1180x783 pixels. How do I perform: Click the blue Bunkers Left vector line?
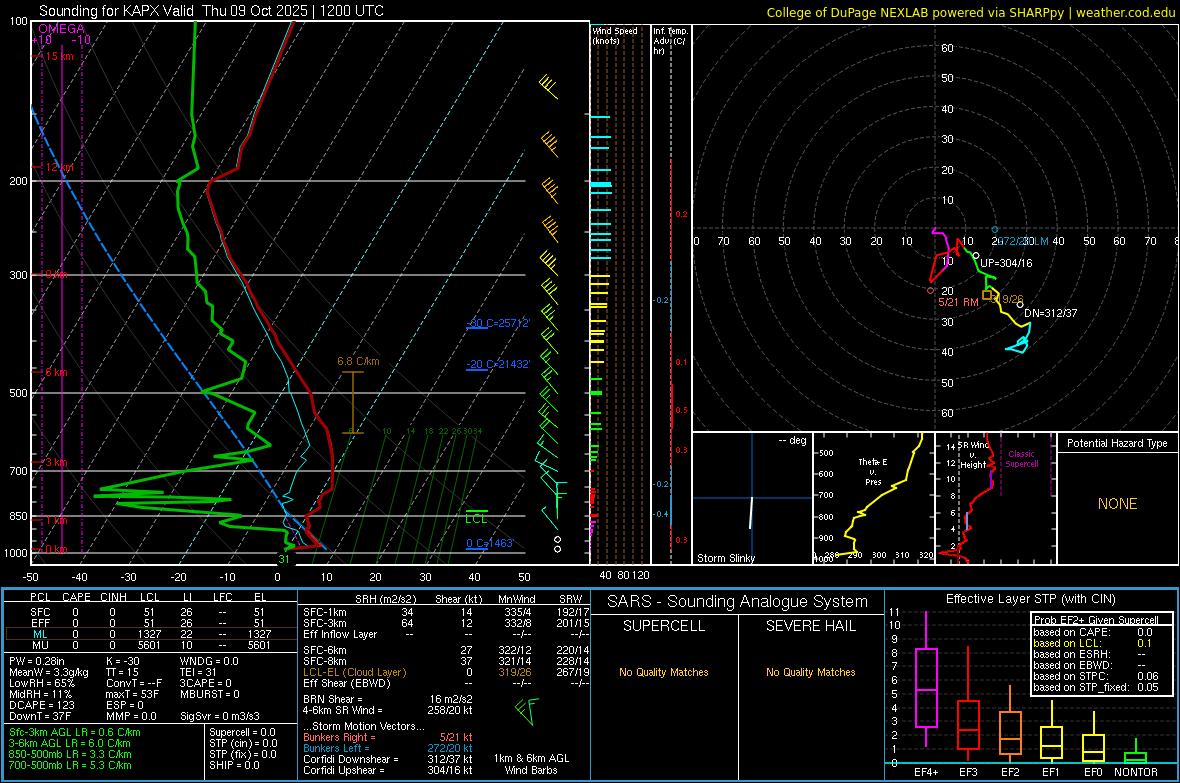tap(388, 748)
